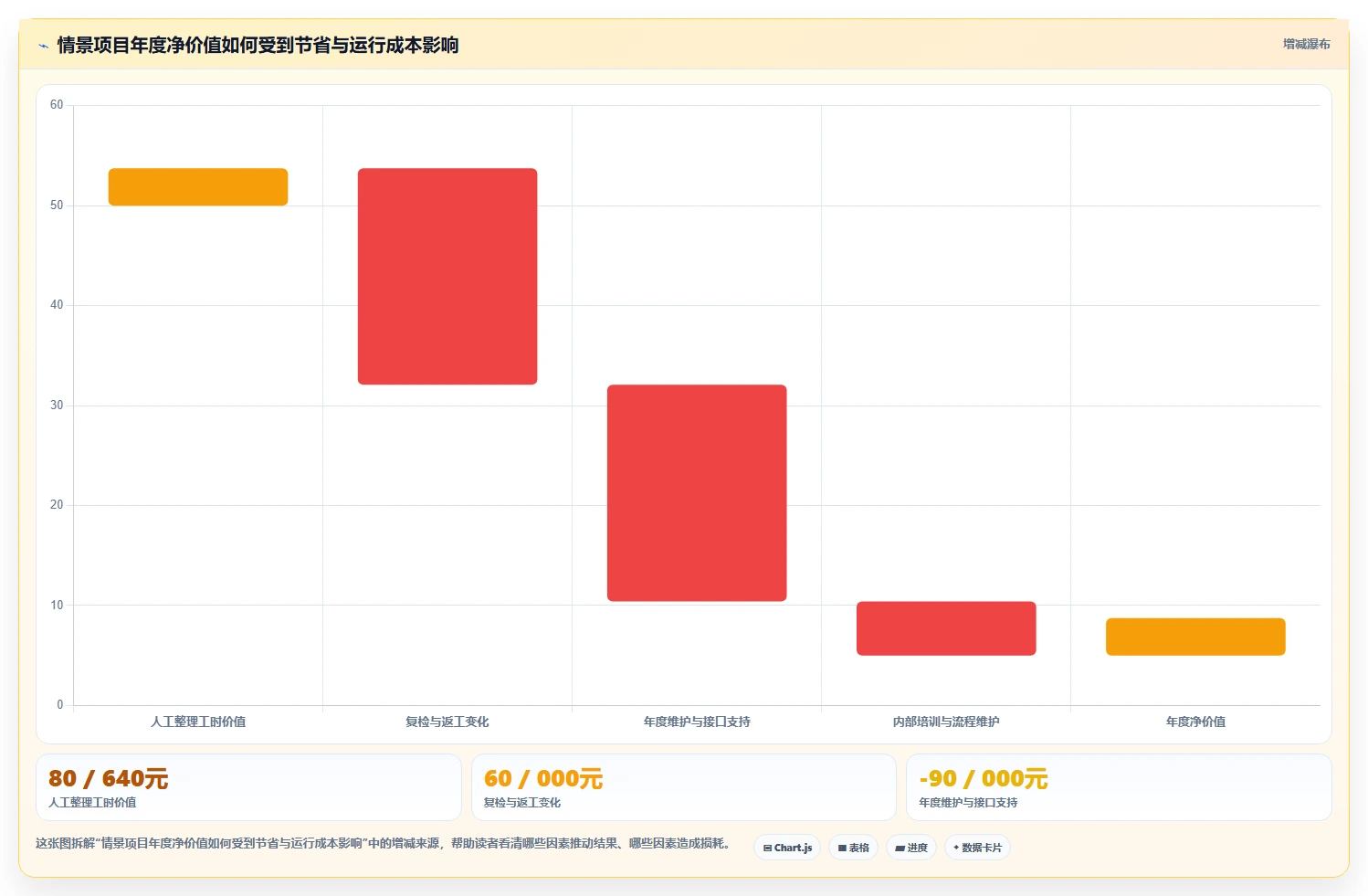Click the 内部培训与流程维护 x-axis label
Image resolution: width=1368 pixels, height=896 pixels.
(x=946, y=722)
